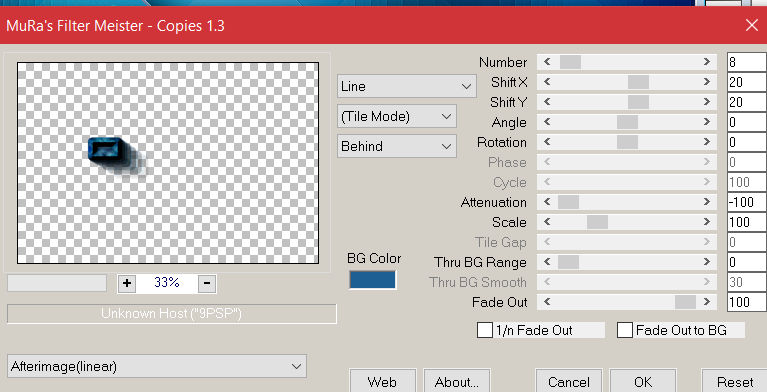Click left arrow of Attenuation slider
This screenshot has height=392, width=767.
(547, 202)
